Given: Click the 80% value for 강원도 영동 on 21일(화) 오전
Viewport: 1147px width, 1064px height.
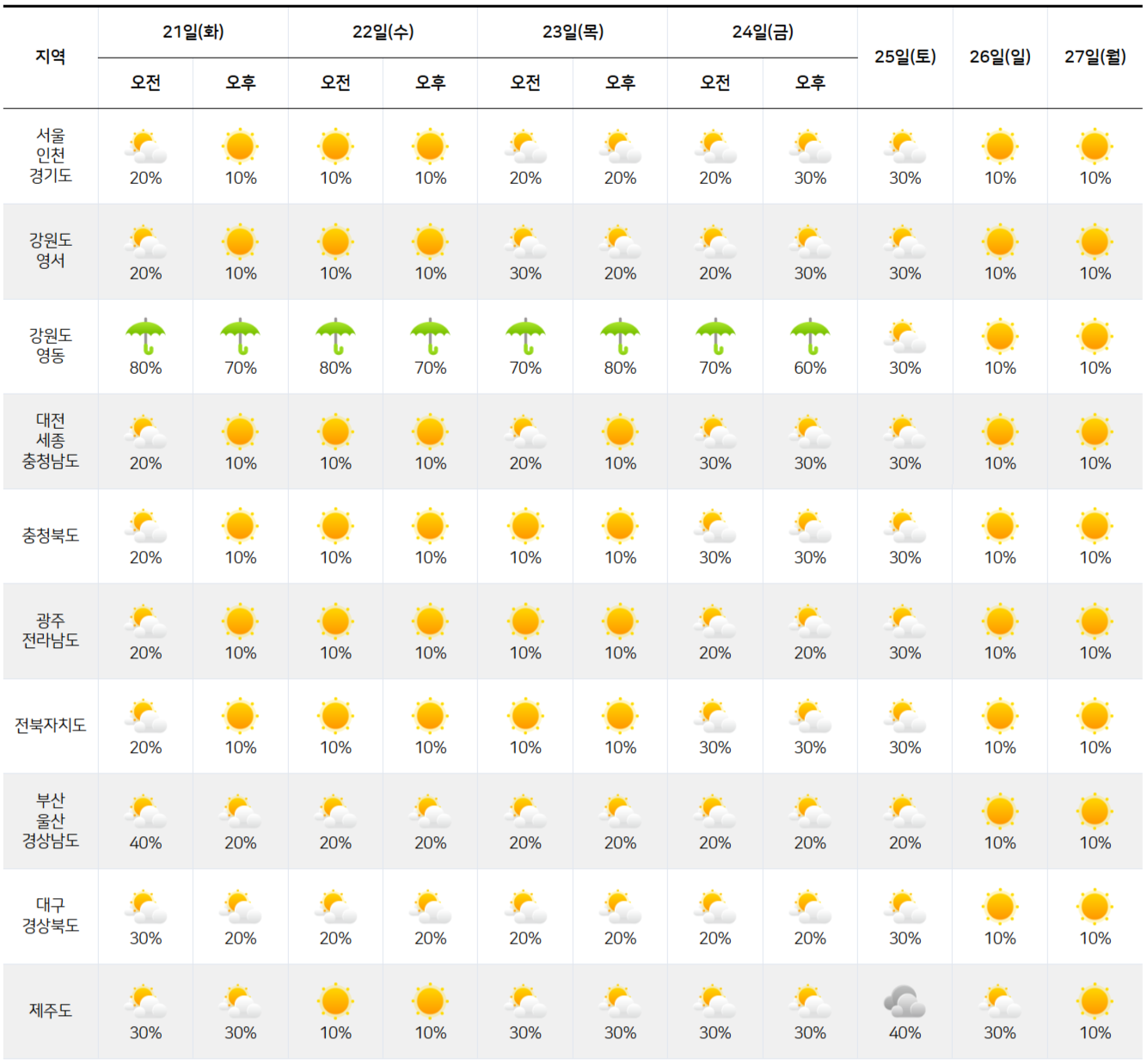Looking at the screenshot, I should [x=145, y=368].
